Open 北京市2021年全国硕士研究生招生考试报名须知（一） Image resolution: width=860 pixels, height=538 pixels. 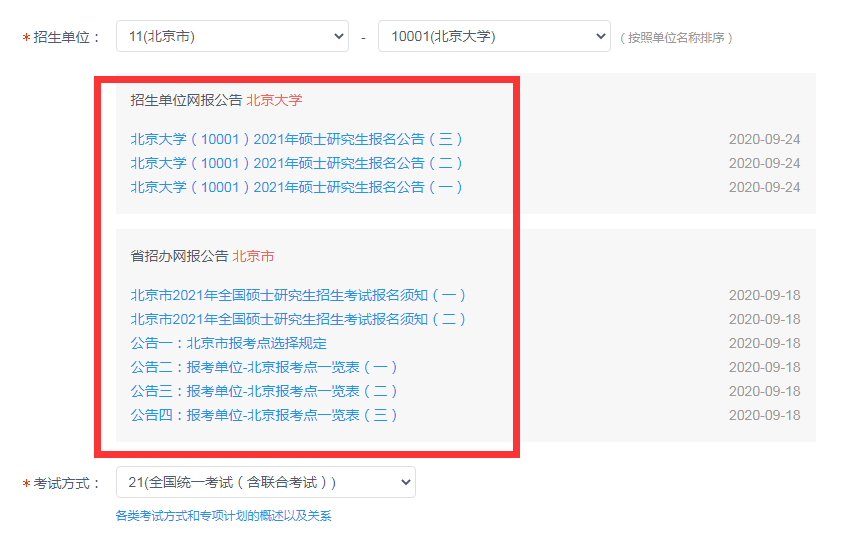[298, 296]
